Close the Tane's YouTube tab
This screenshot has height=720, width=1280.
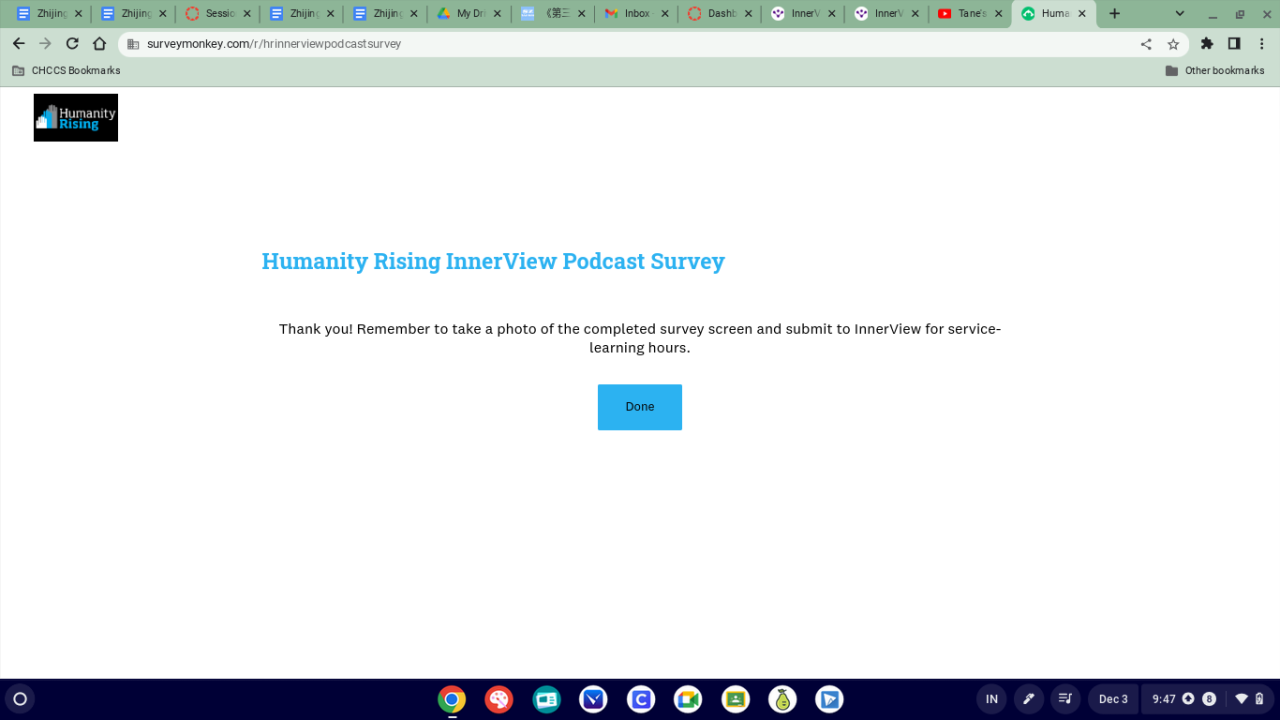point(1000,14)
